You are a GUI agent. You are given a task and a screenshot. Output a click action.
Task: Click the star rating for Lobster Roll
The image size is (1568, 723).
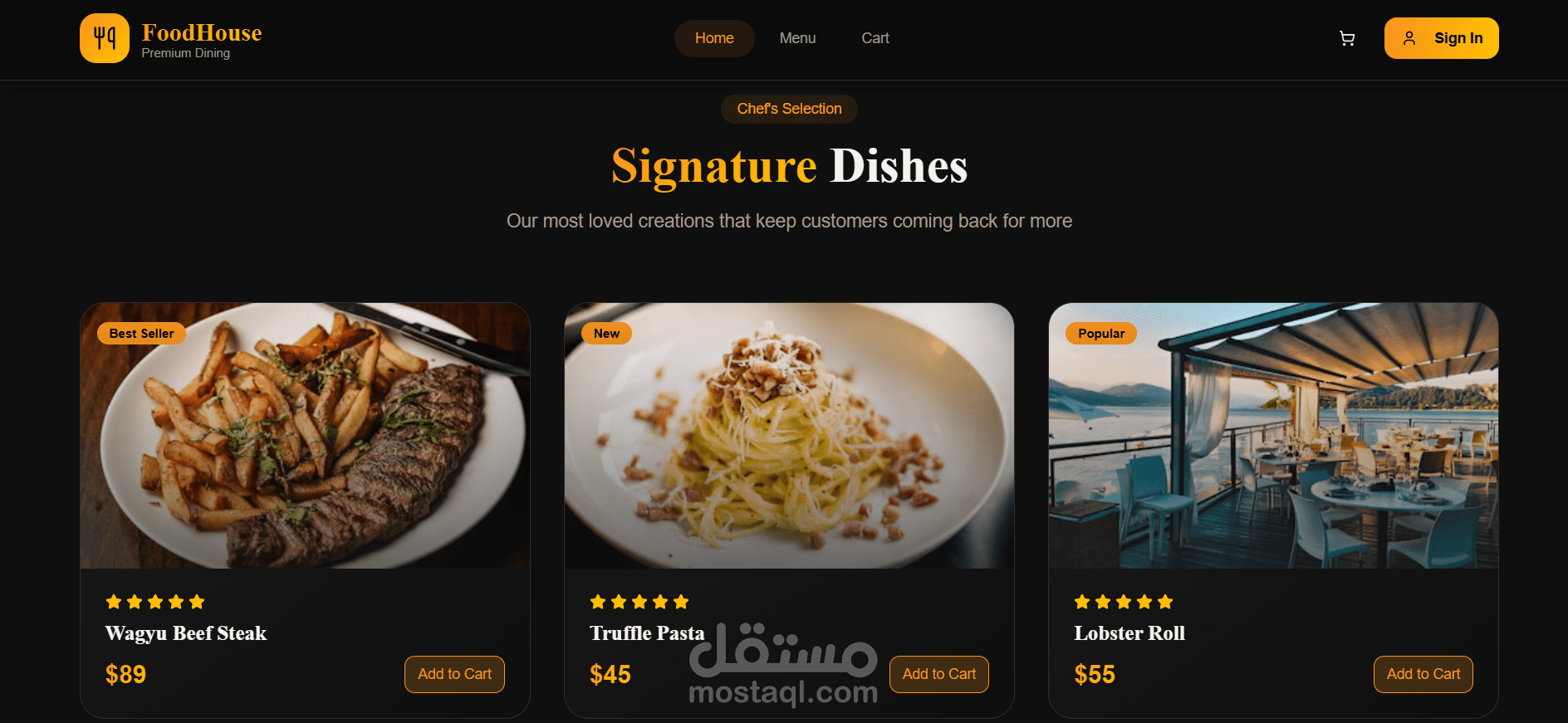point(1124,602)
